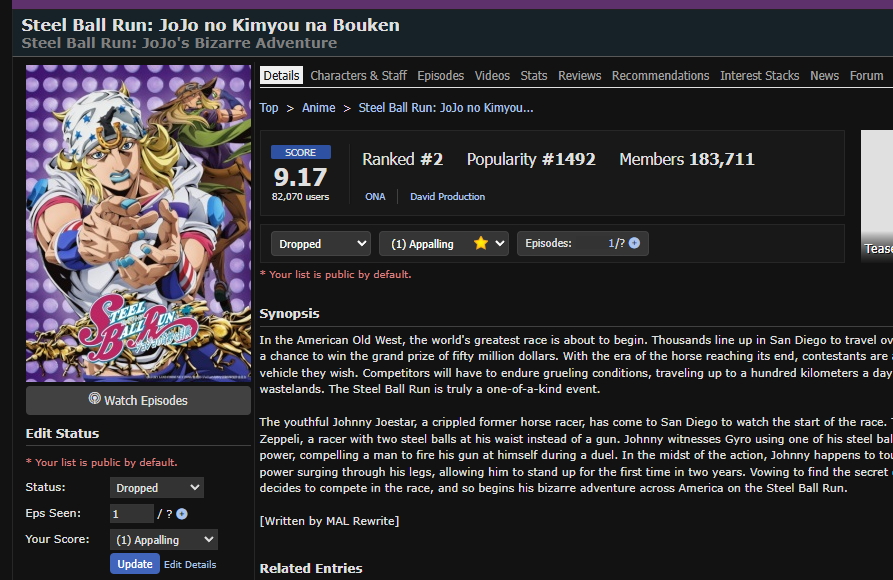The image size is (893, 580).
Task: Click the page title Steel Ball Run: JoJo no Kimyou na Bouken
Action: pos(210,25)
